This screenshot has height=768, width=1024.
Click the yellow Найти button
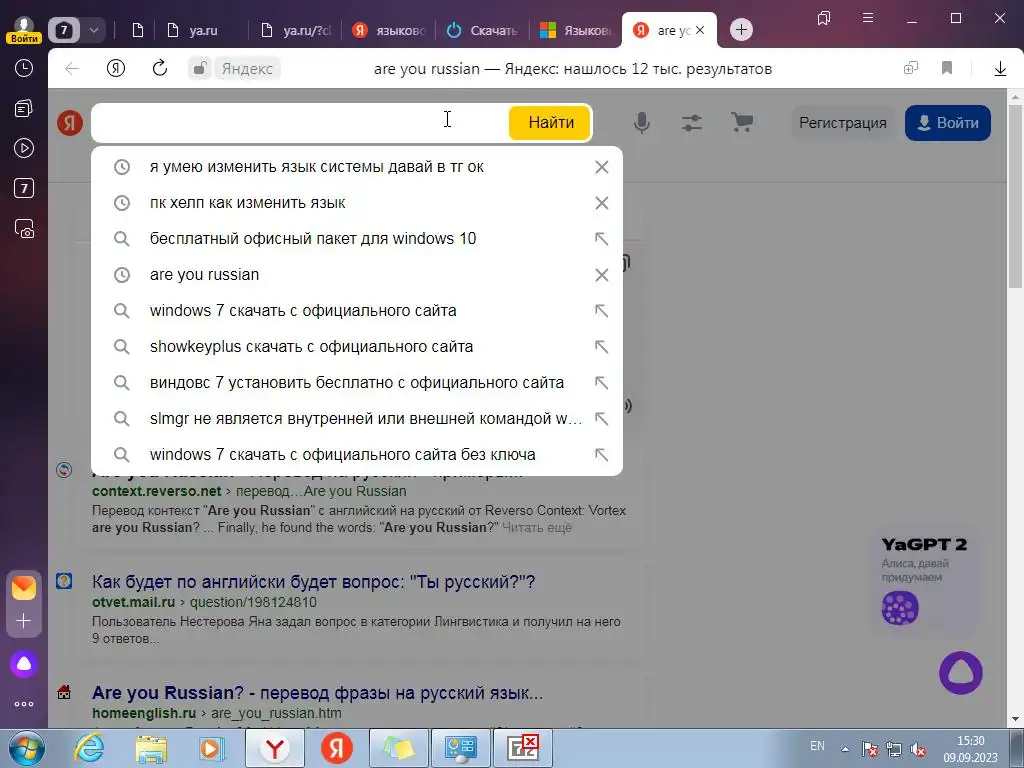551,123
